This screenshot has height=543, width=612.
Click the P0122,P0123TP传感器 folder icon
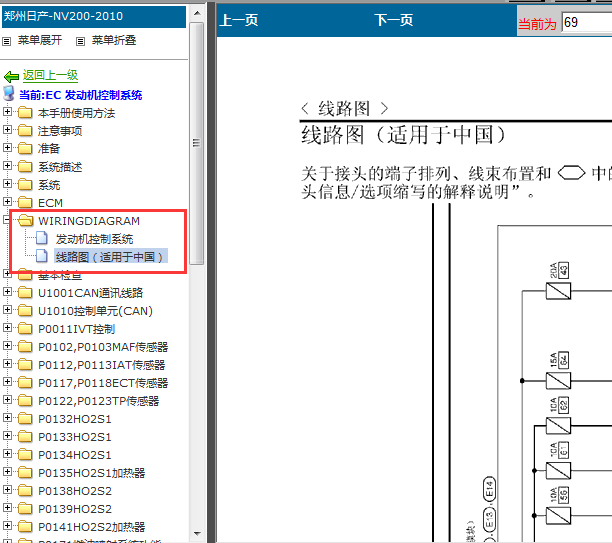pyautogui.click(x=25, y=400)
